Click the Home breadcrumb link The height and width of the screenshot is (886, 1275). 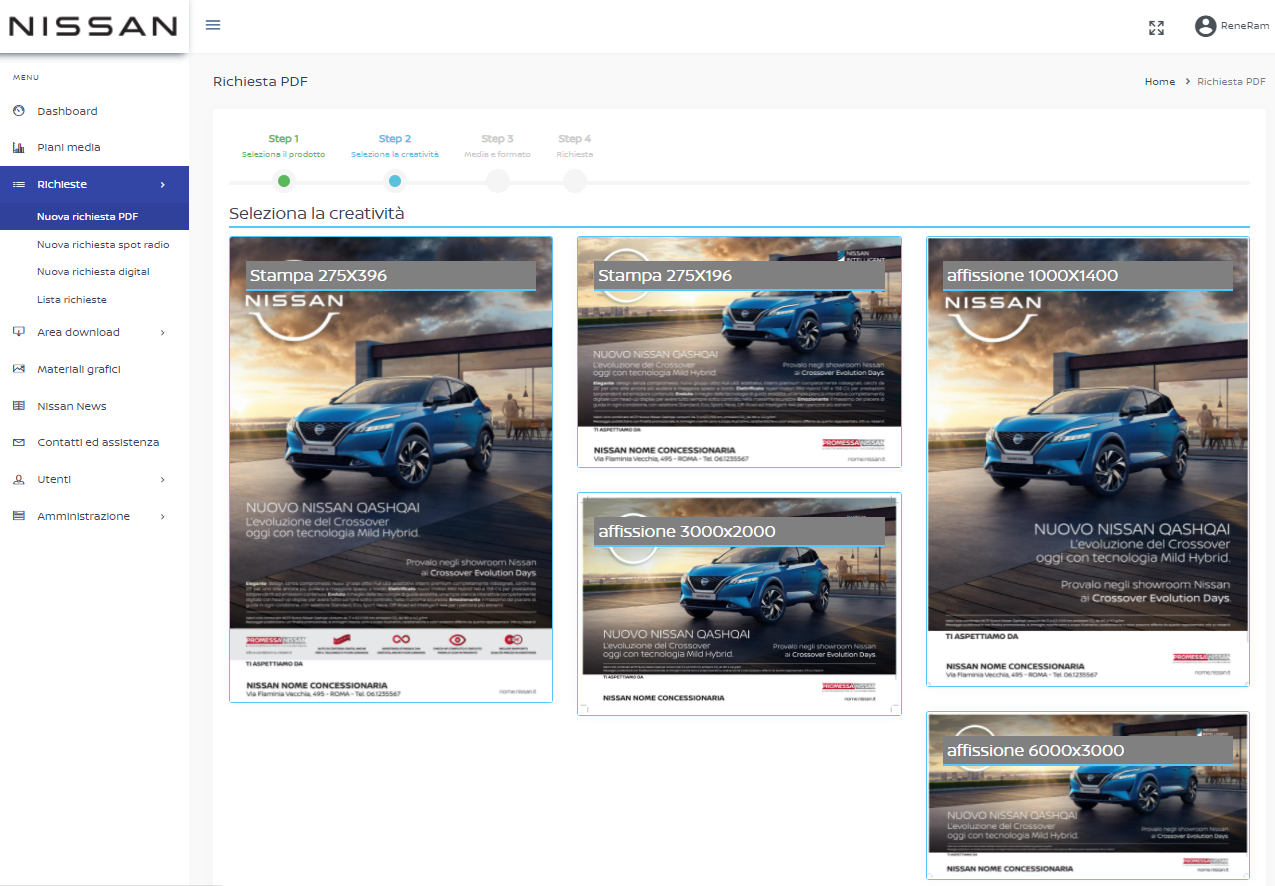click(1160, 82)
